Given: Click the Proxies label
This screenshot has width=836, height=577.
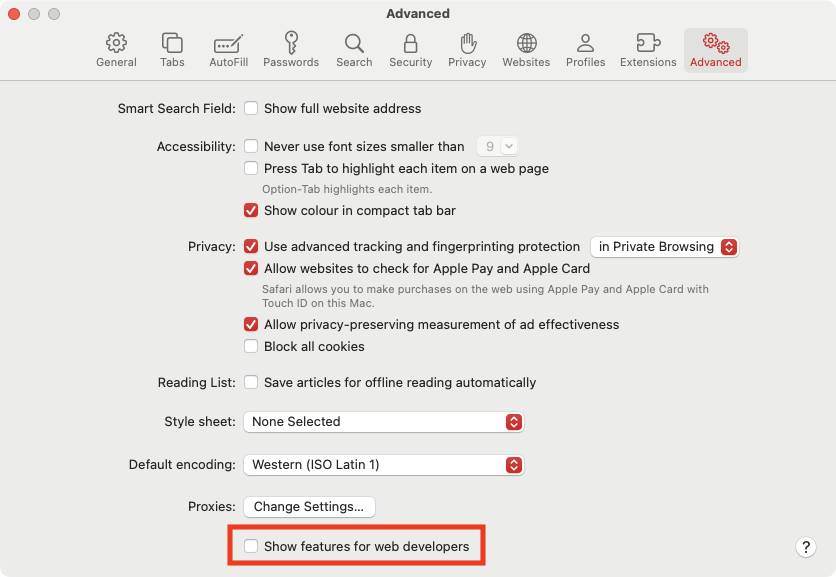Looking at the screenshot, I should (212, 507).
